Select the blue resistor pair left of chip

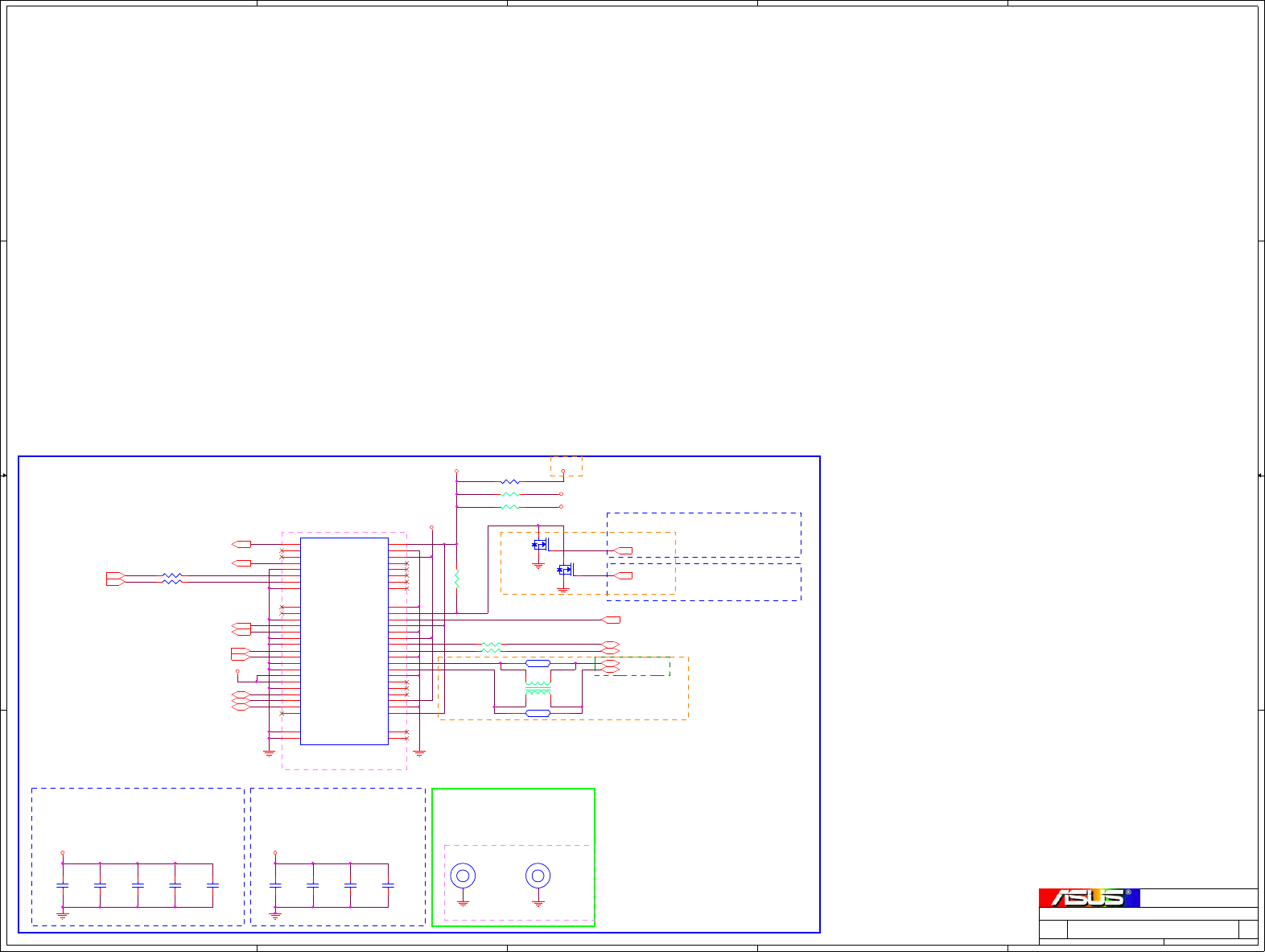click(172, 578)
